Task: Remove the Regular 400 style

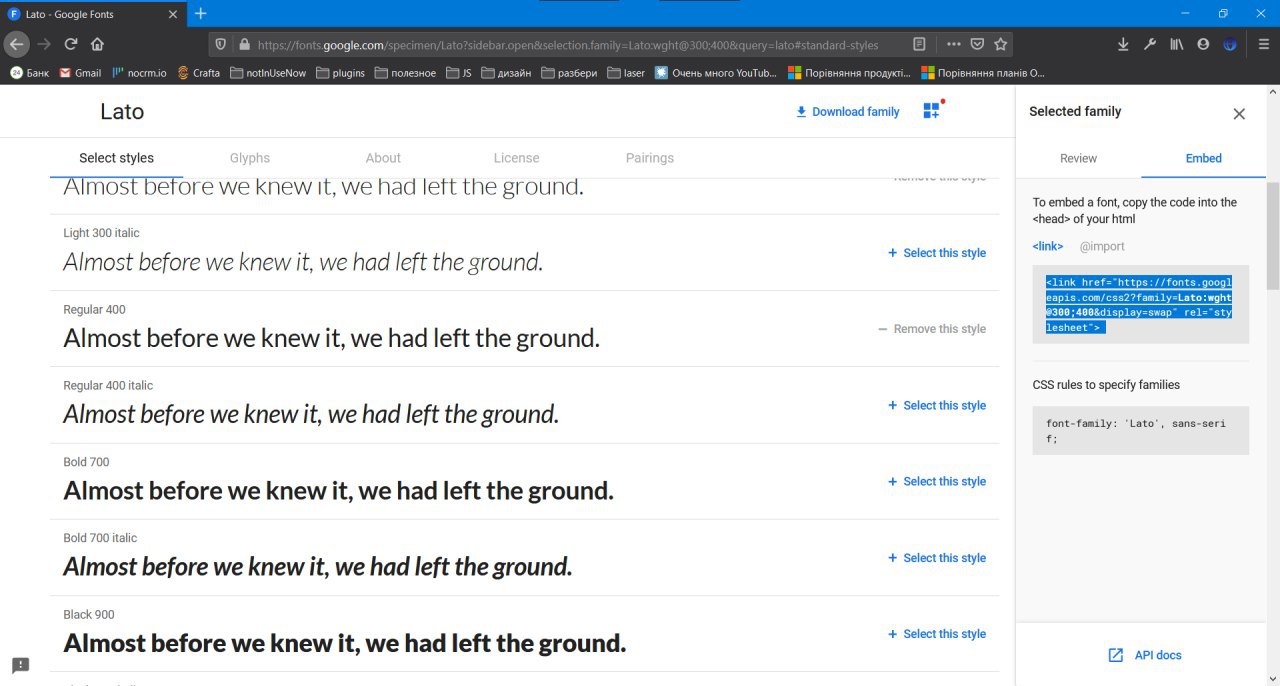Action: (932, 329)
